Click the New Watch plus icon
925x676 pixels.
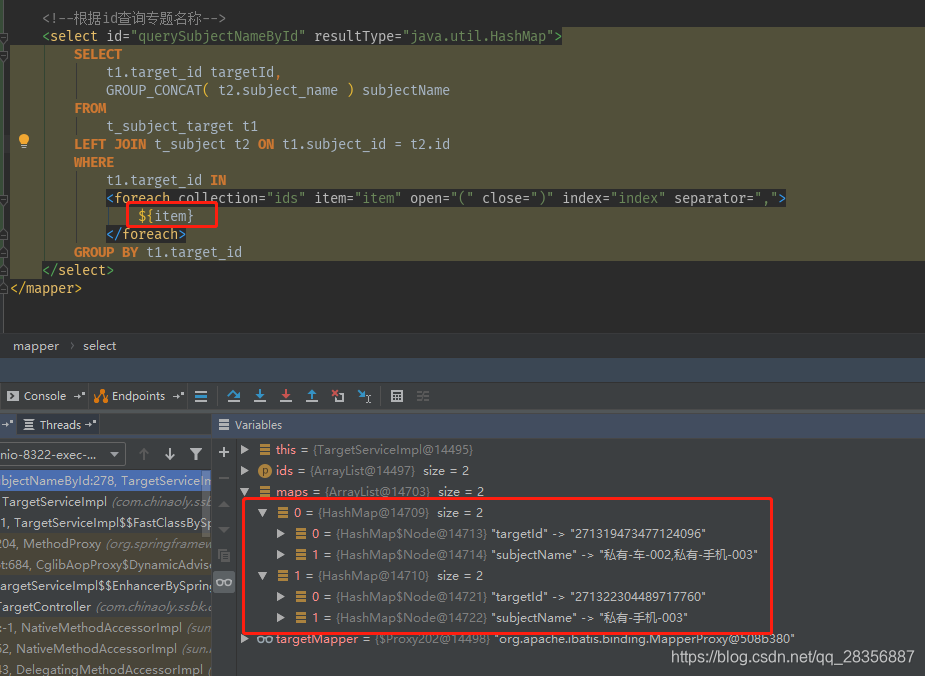click(224, 452)
